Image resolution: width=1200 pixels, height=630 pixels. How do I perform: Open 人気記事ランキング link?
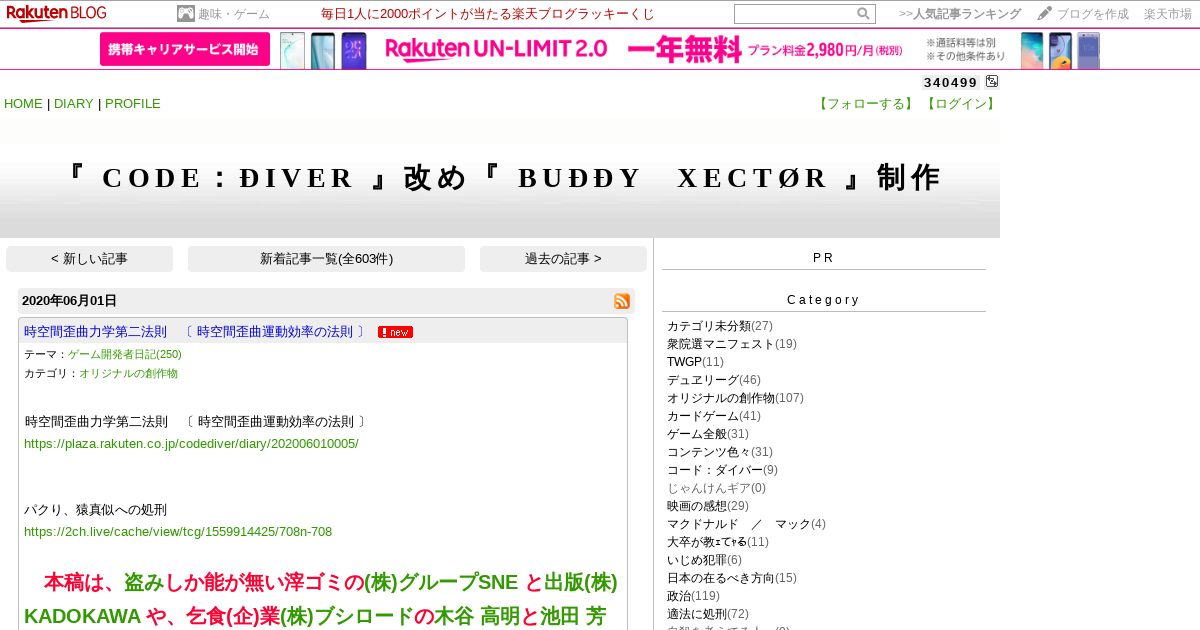pyautogui.click(x=967, y=14)
